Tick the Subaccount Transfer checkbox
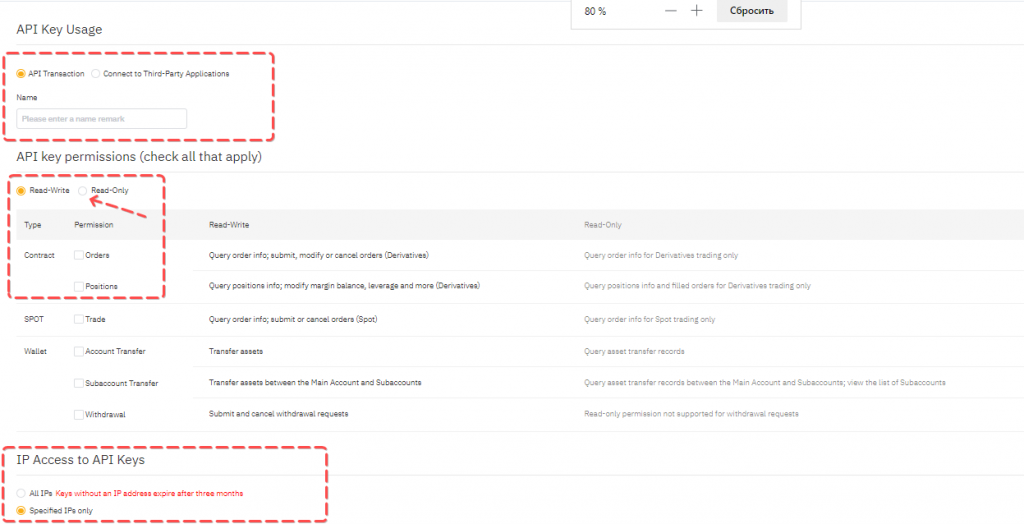Viewport: 1024px width, 524px height. [x=78, y=383]
